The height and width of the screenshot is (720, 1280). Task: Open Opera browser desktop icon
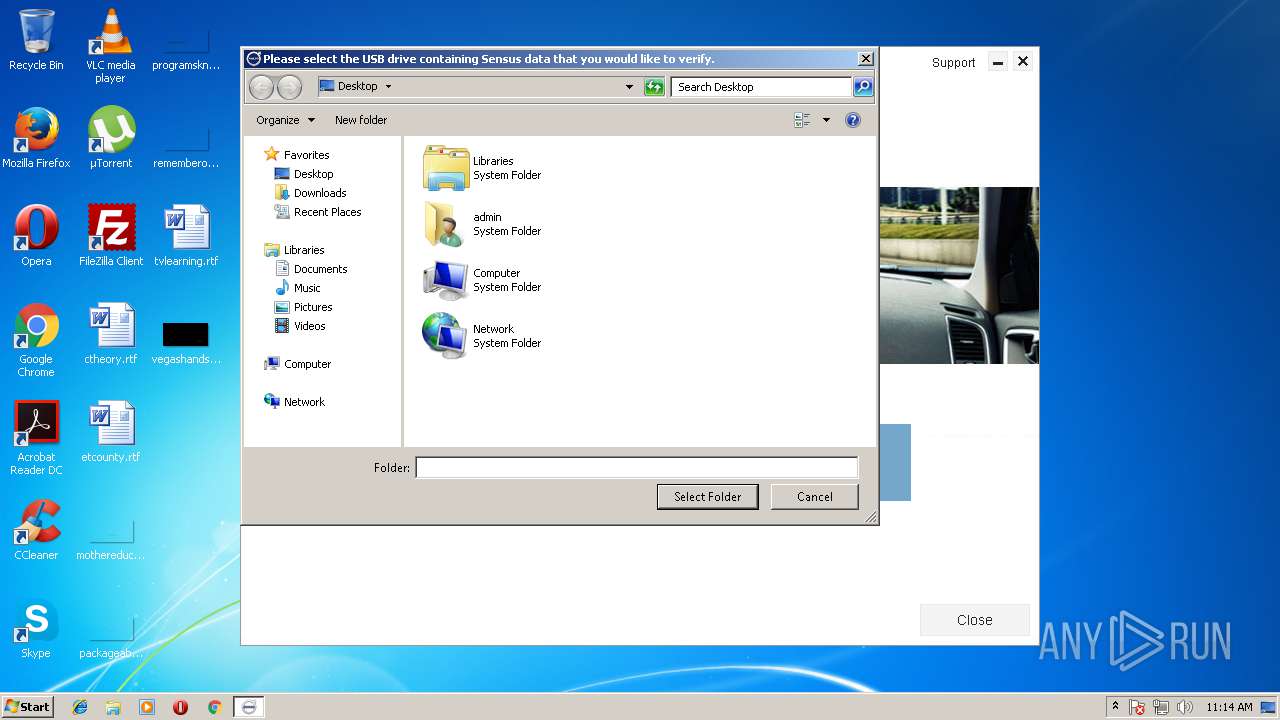pos(36,236)
